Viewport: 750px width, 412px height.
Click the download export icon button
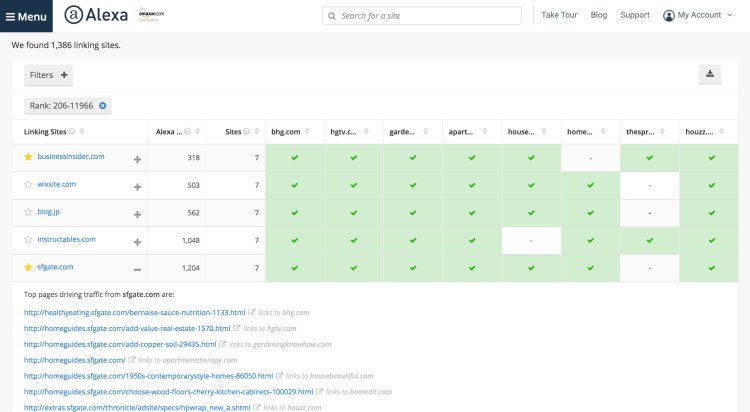tap(711, 74)
